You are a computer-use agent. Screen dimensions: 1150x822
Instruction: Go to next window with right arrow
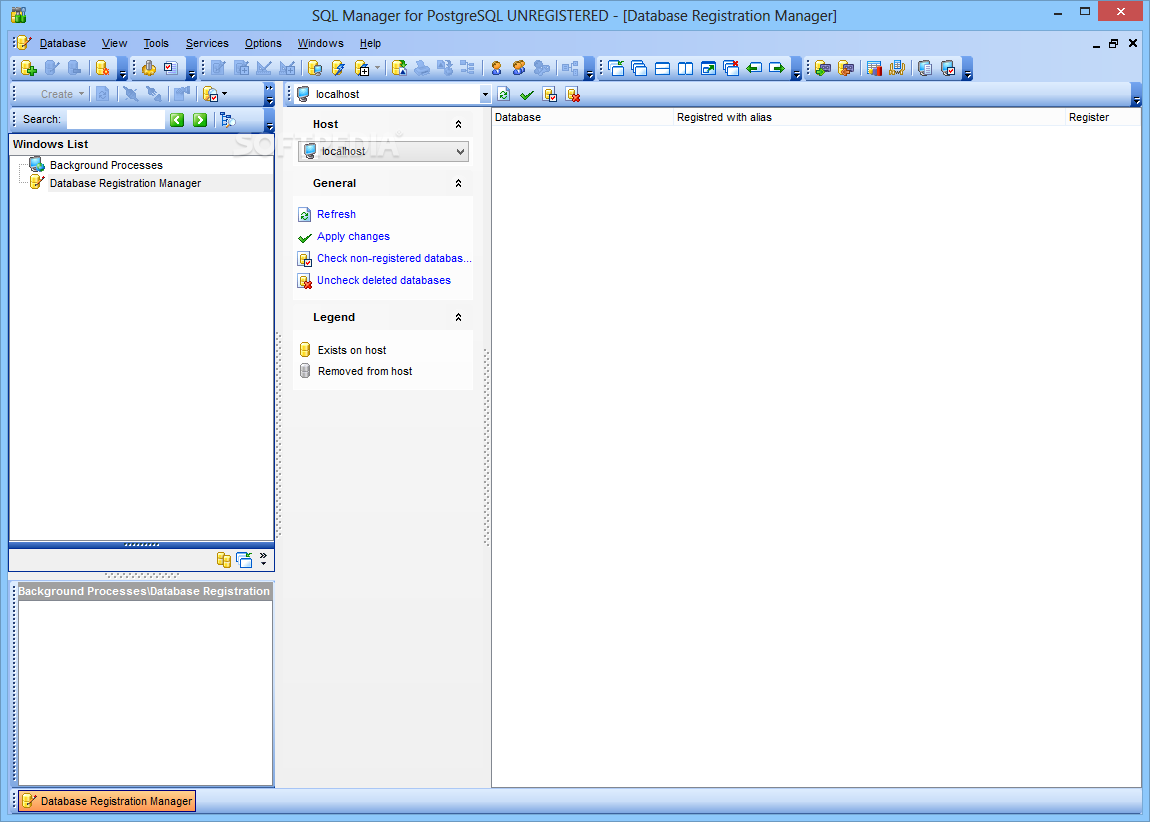pos(777,68)
